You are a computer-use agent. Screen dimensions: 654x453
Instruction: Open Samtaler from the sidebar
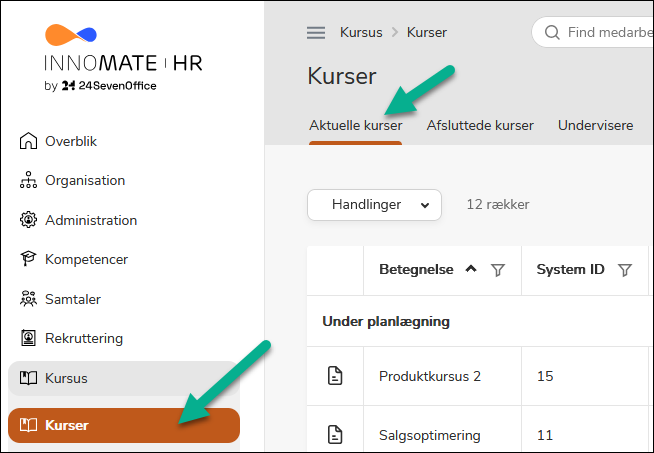72,299
